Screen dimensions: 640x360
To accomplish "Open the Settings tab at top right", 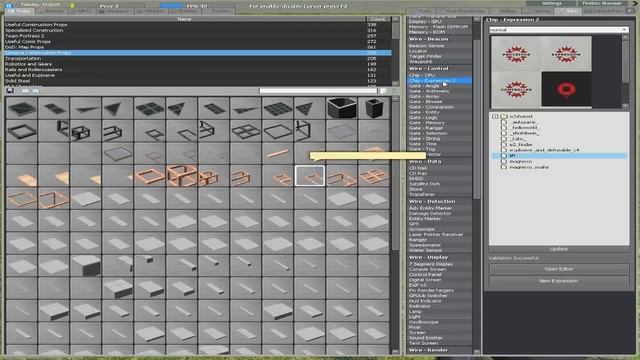I will (x=552, y=3).
